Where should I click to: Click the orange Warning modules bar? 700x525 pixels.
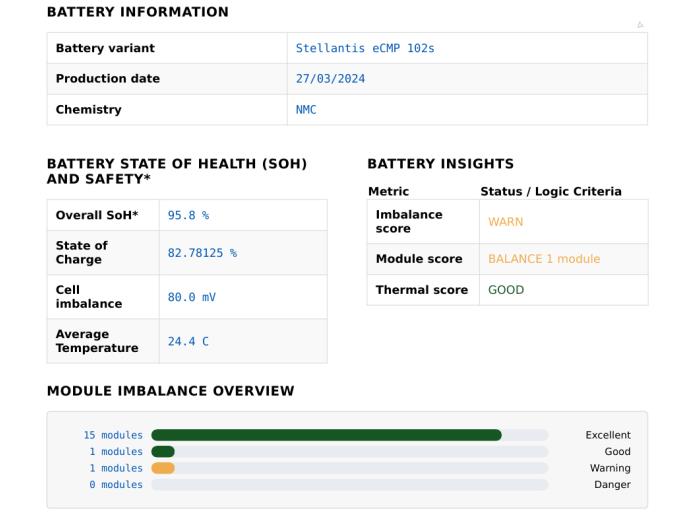coord(163,468)
